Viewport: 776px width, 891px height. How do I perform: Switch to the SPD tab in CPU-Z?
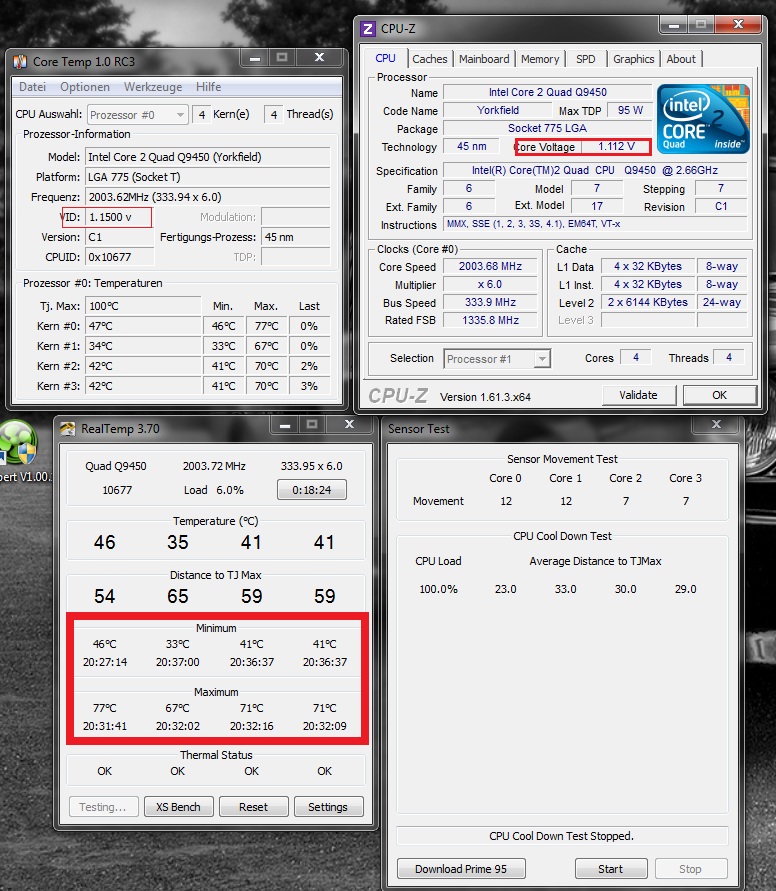[x=585, y=59]
